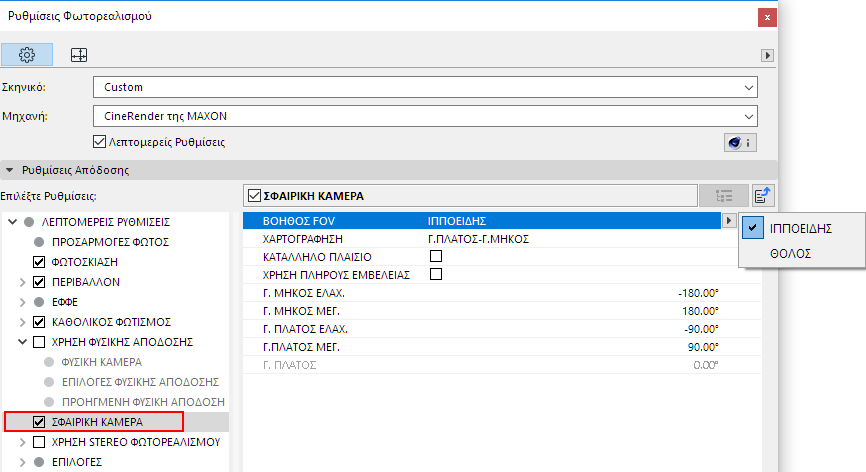Enable ΧΡΗΣΗ ΠΛΗΡΟΥΣ ΕΜΒΕΛΕΙΑΣ checkbox
866x472 pixels.
(x=436, y=274)
